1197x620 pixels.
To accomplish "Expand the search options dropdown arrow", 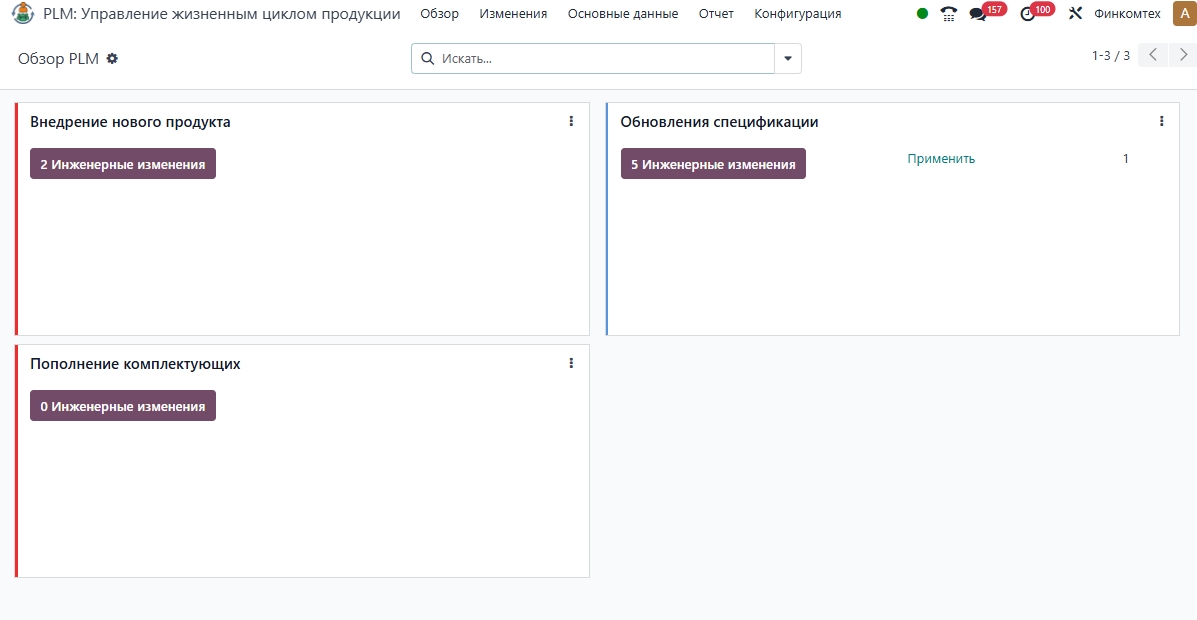I will (788, 59).
